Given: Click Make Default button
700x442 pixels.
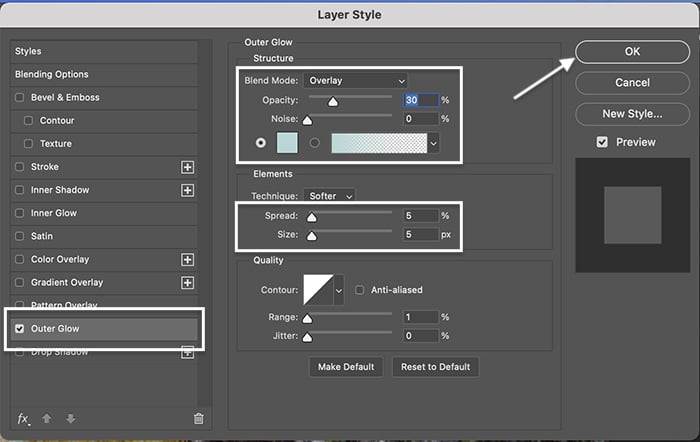Looking at the screenshot, I should 346,367.
